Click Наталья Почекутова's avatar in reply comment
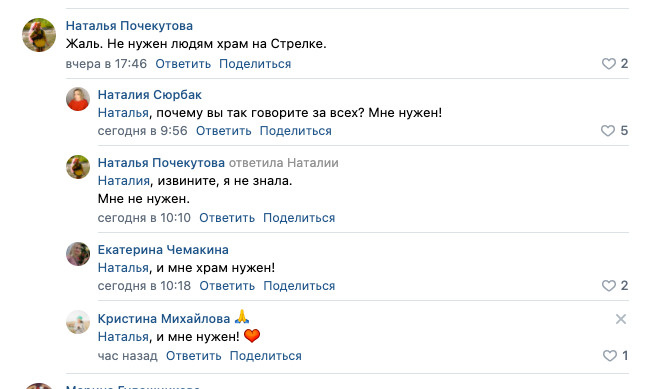650x389 pixels. (78, 167)
